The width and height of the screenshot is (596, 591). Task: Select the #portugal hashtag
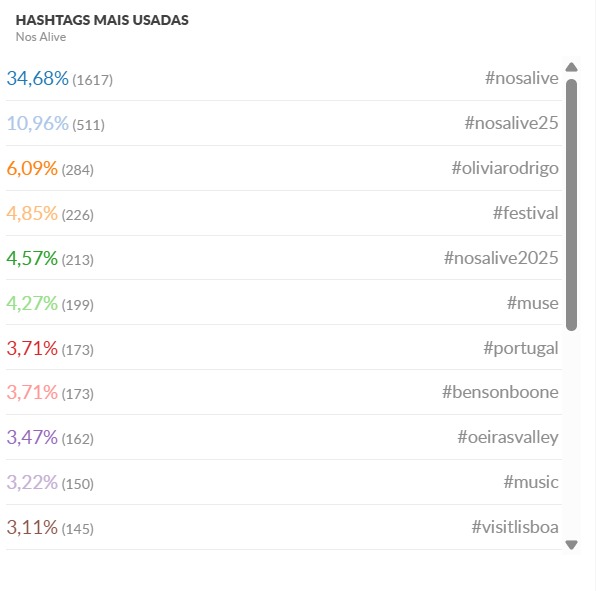pyautogui.click(x=521, y=349)
